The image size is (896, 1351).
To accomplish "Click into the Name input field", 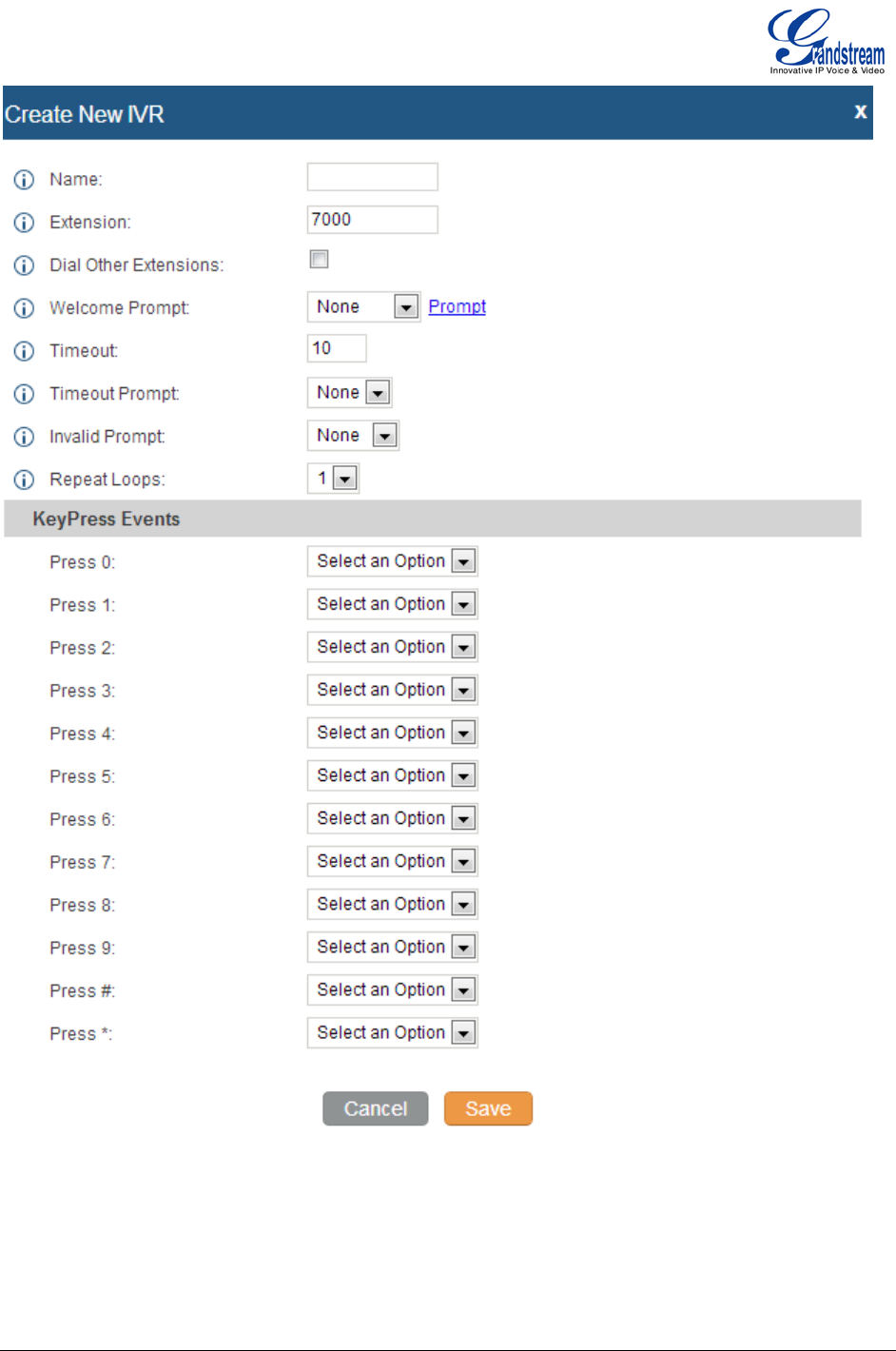I will click(x=372, y=177).
